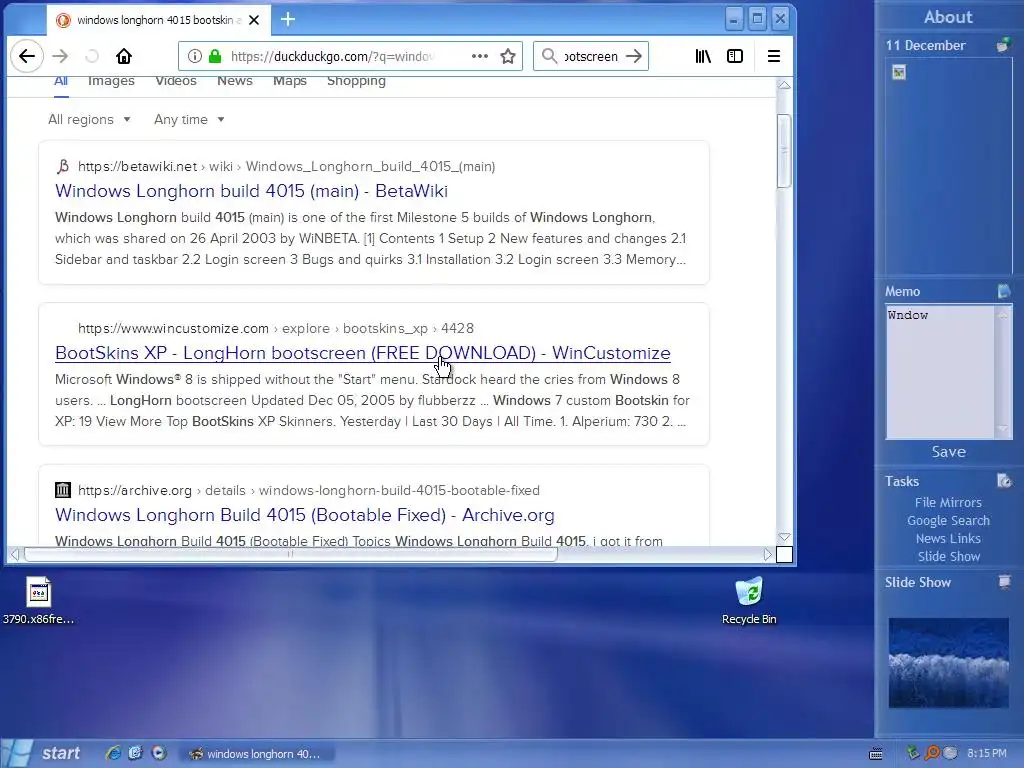This screenshot has width=1024, height=768.
Task: Click the Tasks tile header icon
Action: click(1004, 481)
